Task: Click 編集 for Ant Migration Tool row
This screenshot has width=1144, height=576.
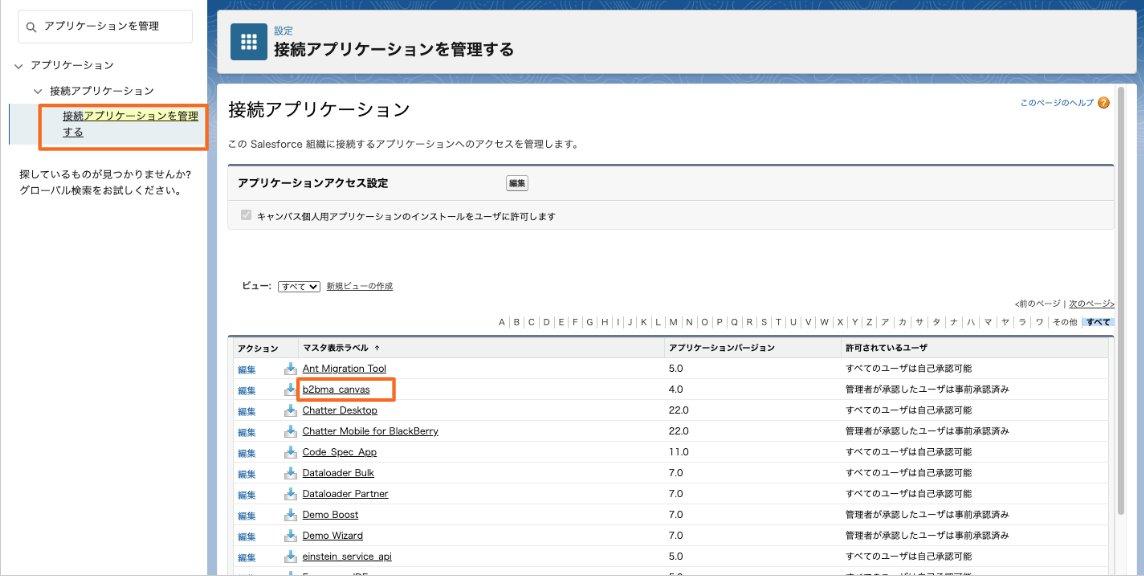Action: [247, 369]
